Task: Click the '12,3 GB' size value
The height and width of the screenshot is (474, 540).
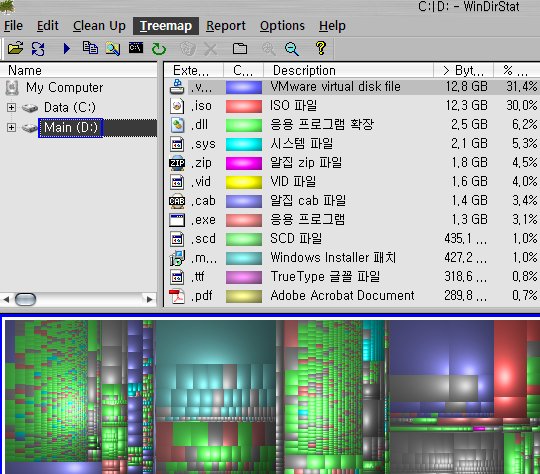Action: [467, 105]
